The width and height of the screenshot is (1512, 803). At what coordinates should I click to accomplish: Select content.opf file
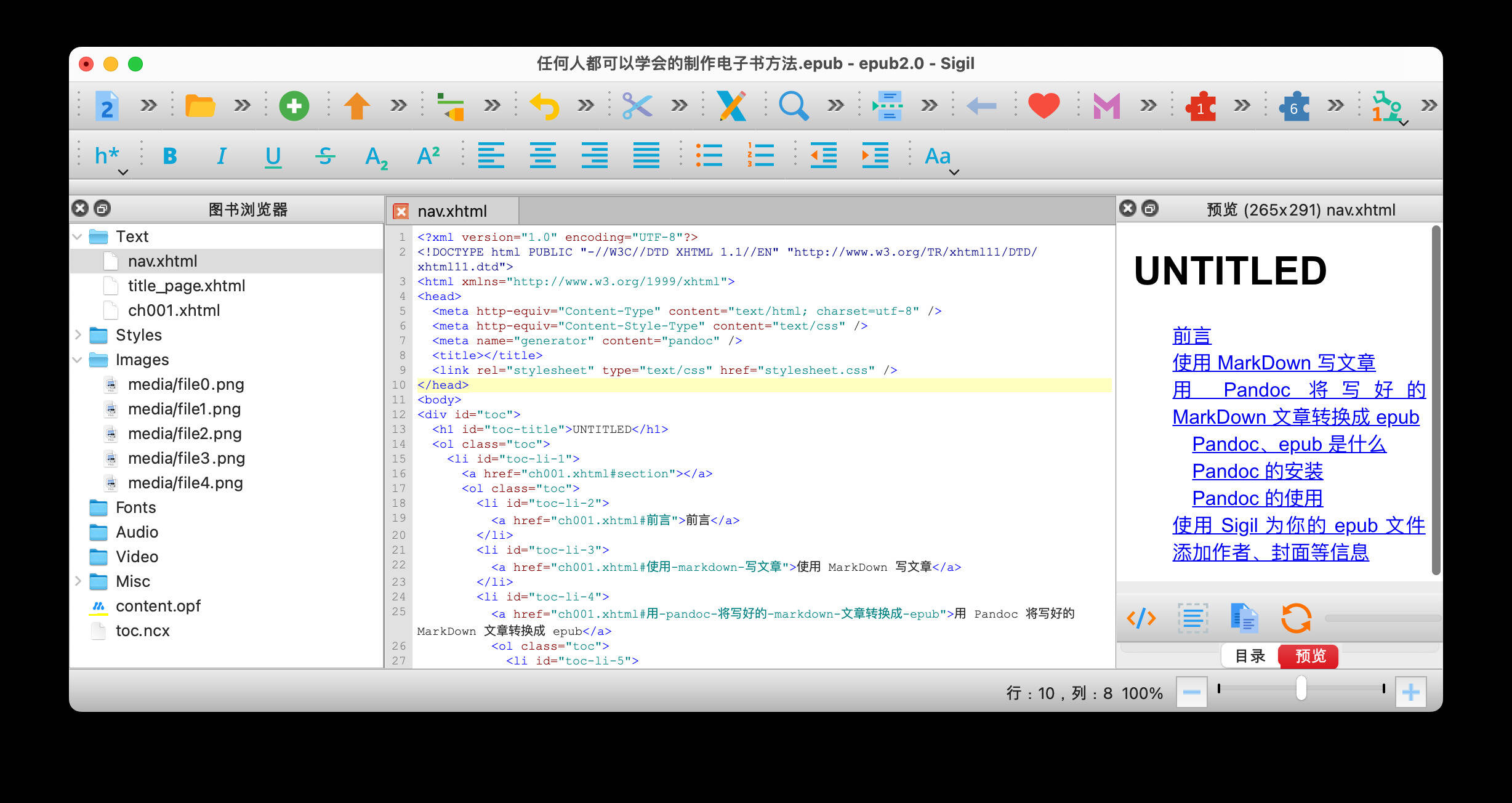pos(158,606)
